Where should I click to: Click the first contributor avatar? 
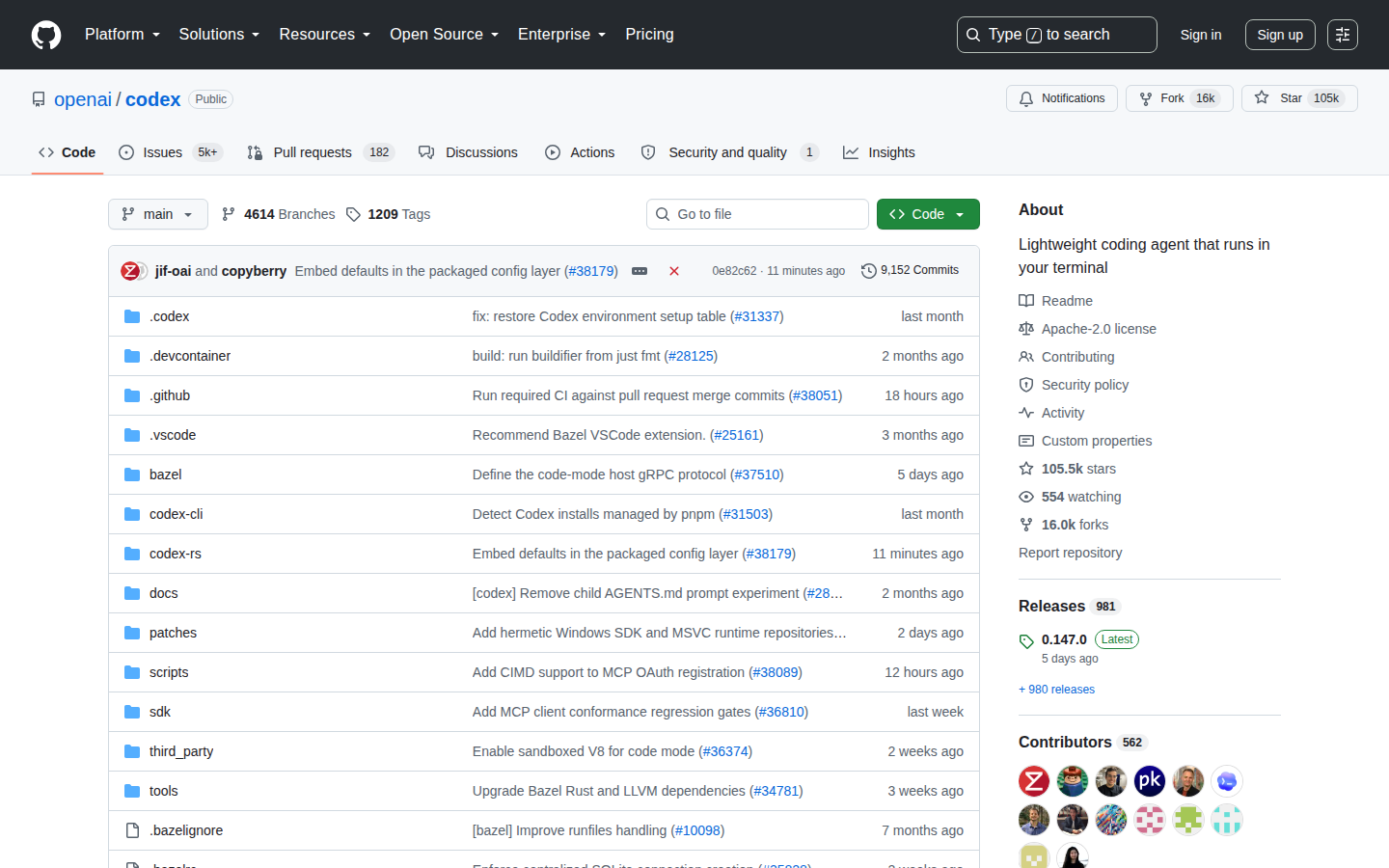(1034, 781)
